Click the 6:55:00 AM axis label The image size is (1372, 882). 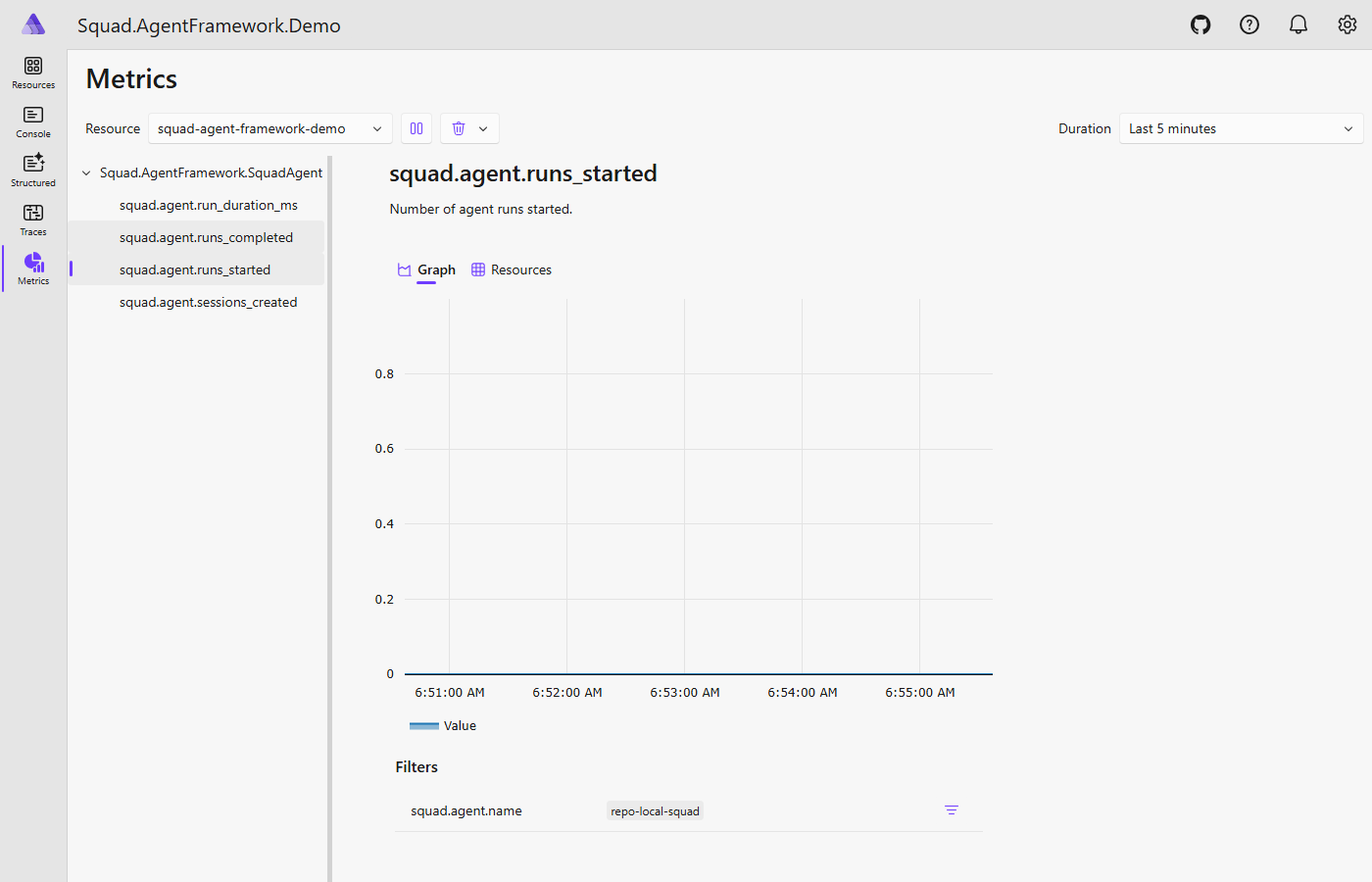pyautogui.click(x=920, y=692)
